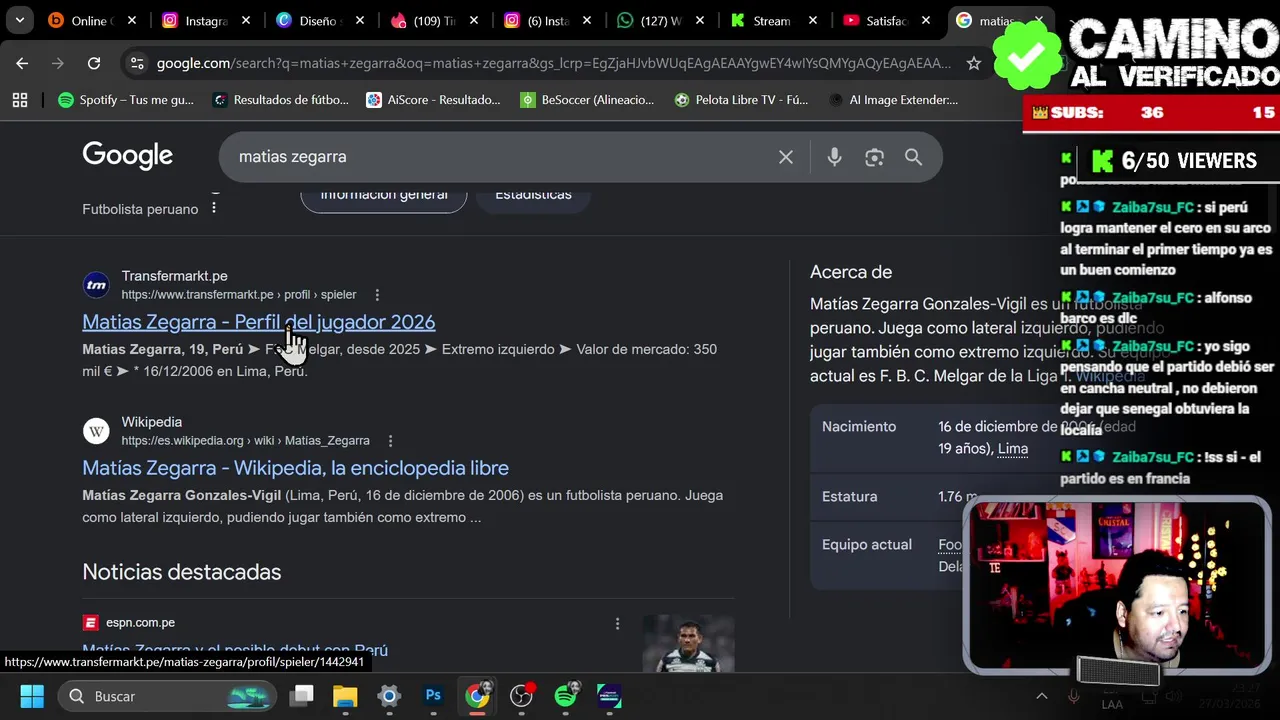
Task: Open File Explorer from the taskbar
Action: [345, 696]
